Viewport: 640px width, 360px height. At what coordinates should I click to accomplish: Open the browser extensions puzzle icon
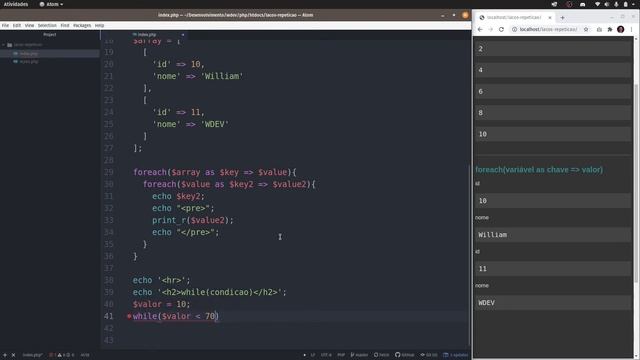610,29
